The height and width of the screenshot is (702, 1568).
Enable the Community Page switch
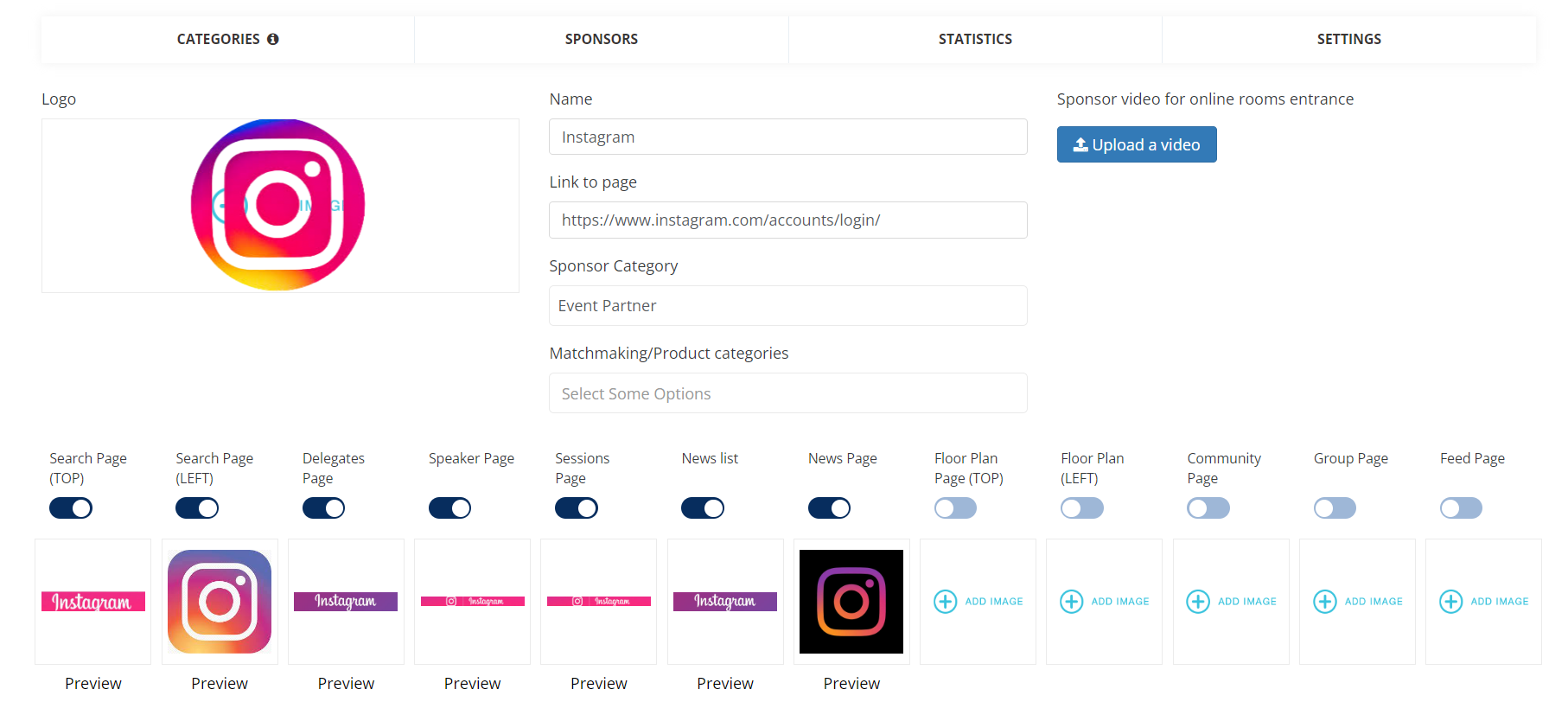pos(1208,508)
